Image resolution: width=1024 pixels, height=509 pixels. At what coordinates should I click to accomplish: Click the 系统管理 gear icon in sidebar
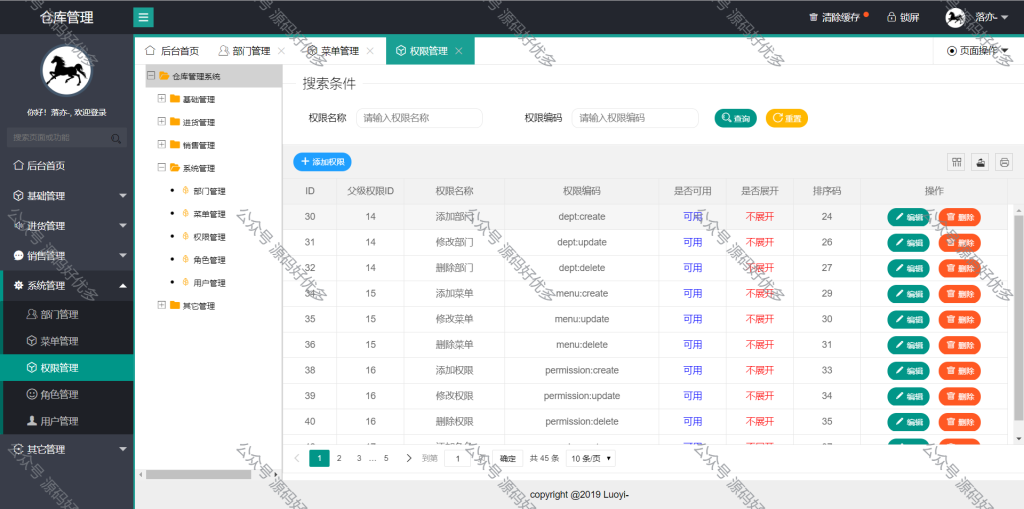tap(18, 286)
